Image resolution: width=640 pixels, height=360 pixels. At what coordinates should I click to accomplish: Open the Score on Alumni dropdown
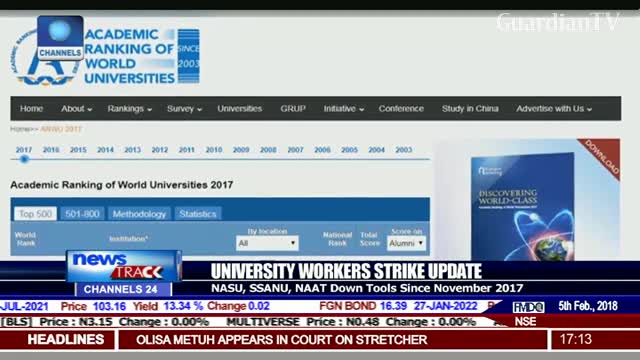406,243
